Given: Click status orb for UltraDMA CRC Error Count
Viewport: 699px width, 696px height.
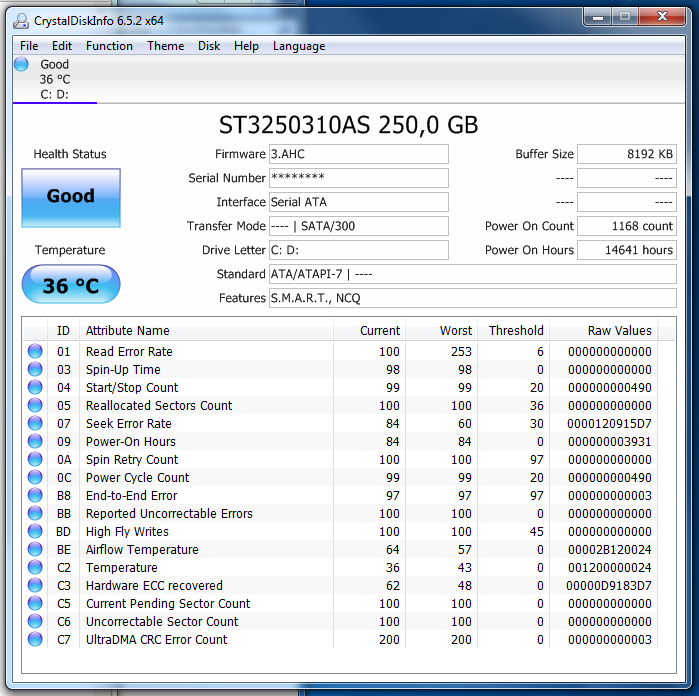Looking at the screenshot, I should [35, 639].
